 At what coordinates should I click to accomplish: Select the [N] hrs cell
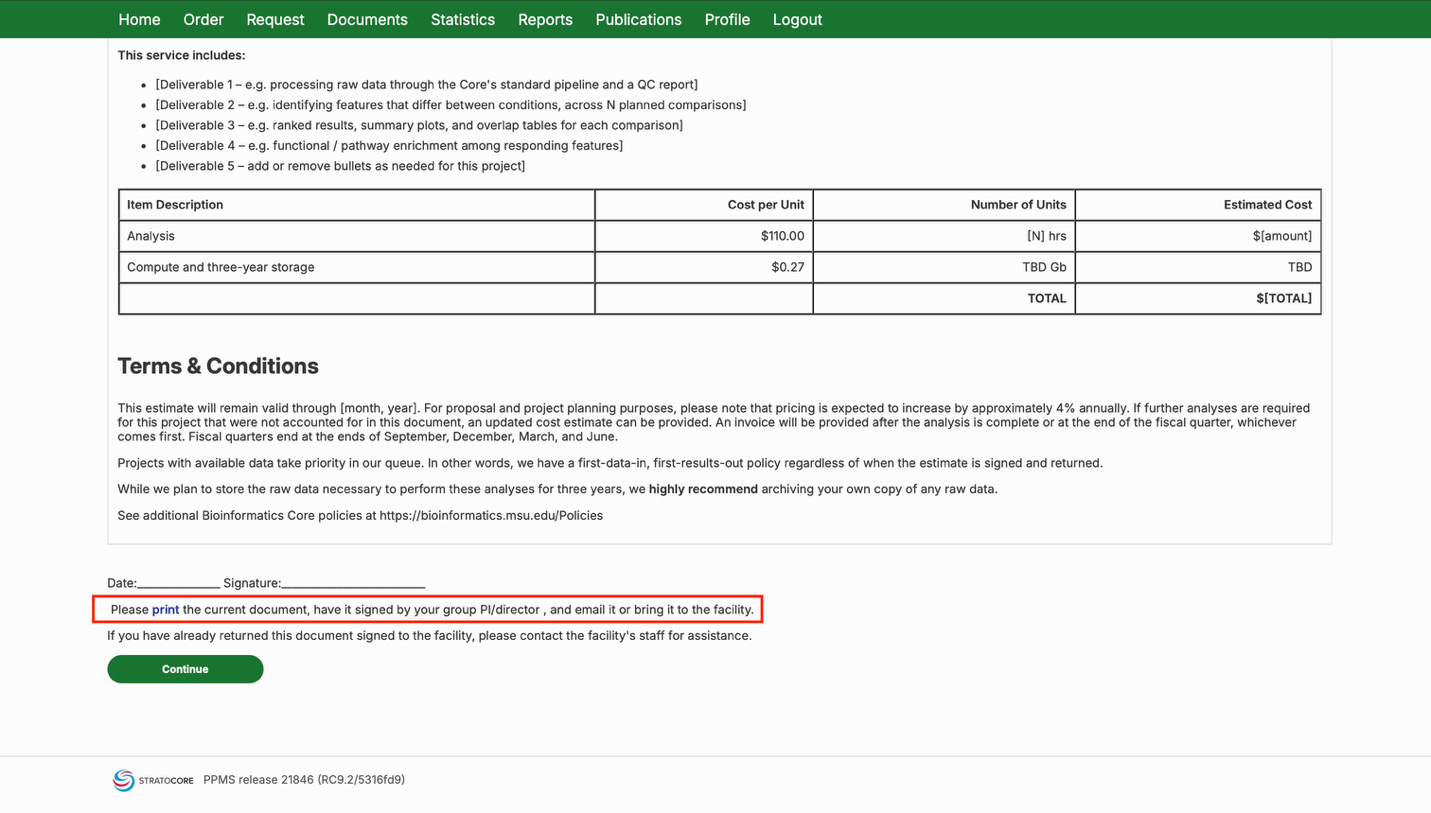[944, 236]
